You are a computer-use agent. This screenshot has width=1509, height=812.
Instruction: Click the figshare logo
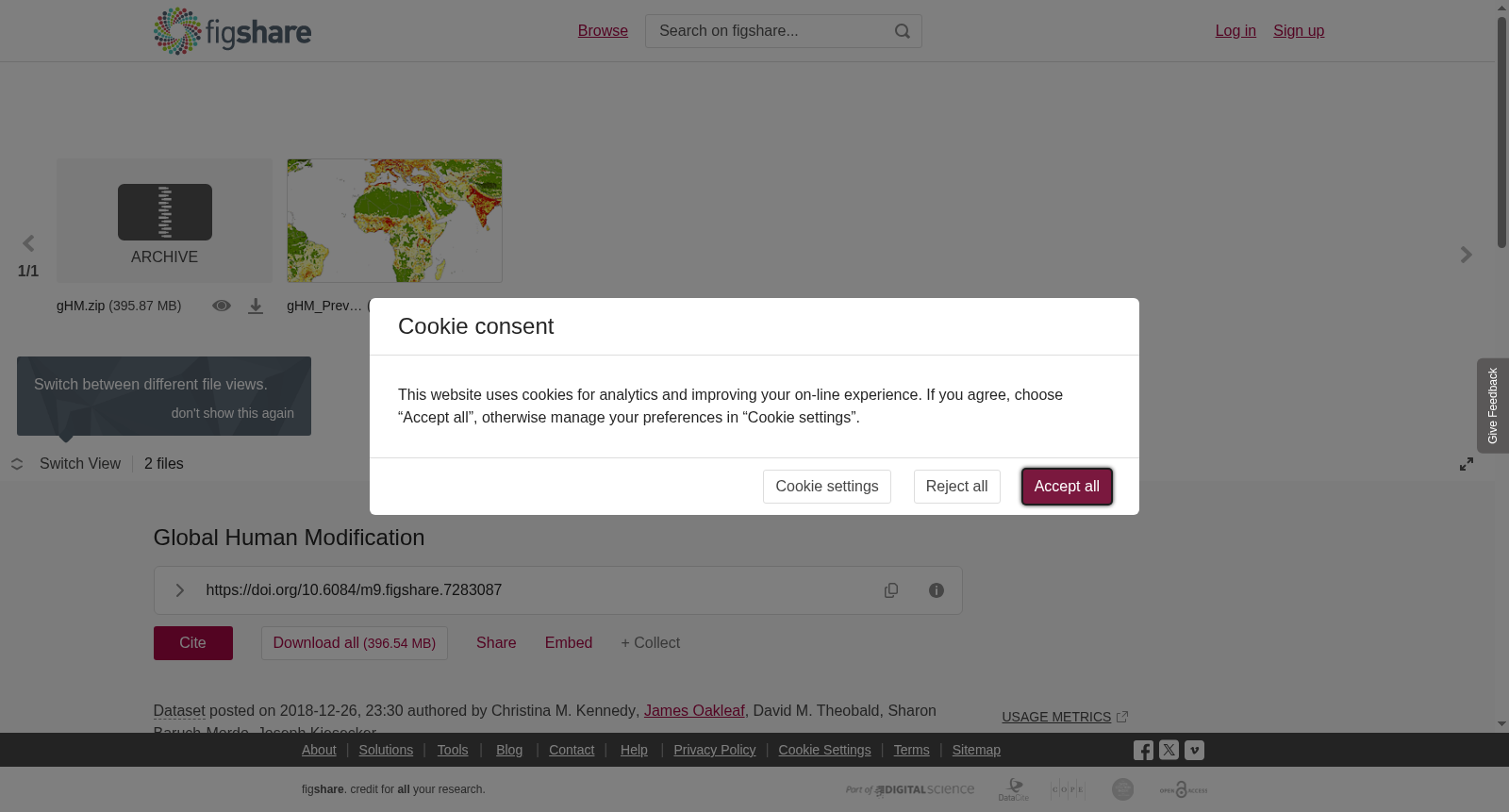(x=232, y=31)
